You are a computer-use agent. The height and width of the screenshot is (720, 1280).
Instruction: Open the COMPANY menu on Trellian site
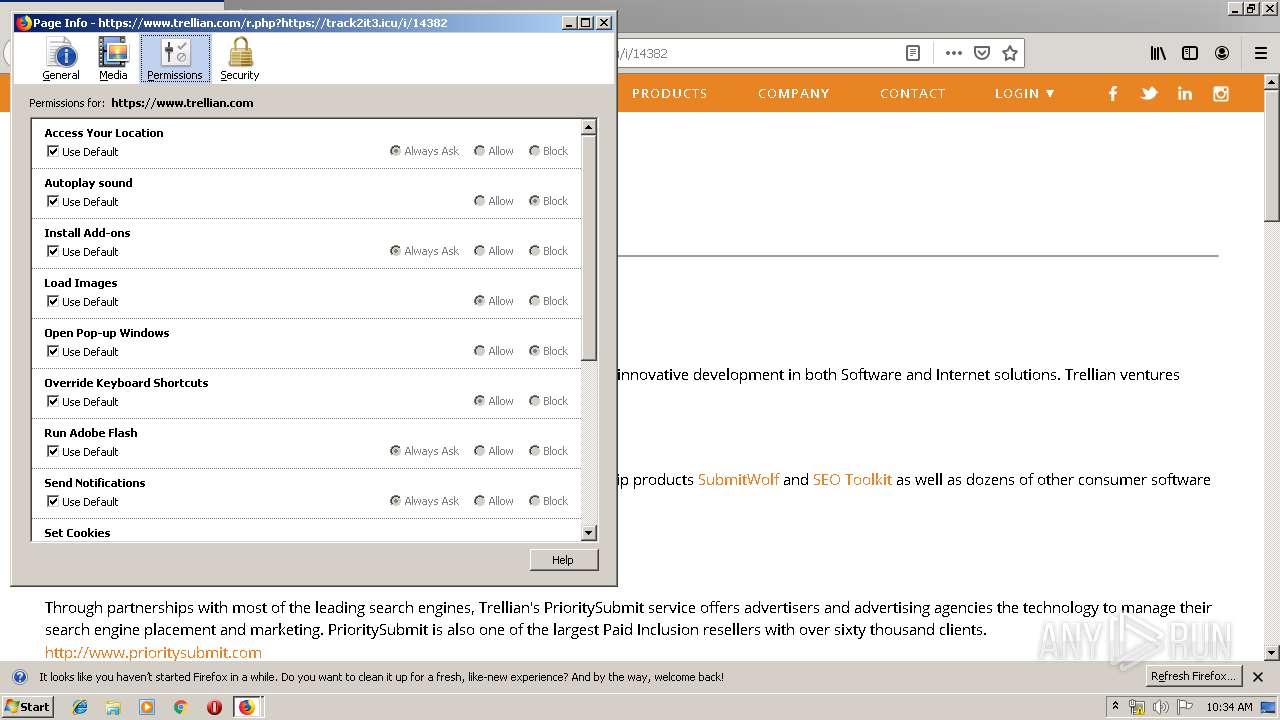click(x=794, y=93)
